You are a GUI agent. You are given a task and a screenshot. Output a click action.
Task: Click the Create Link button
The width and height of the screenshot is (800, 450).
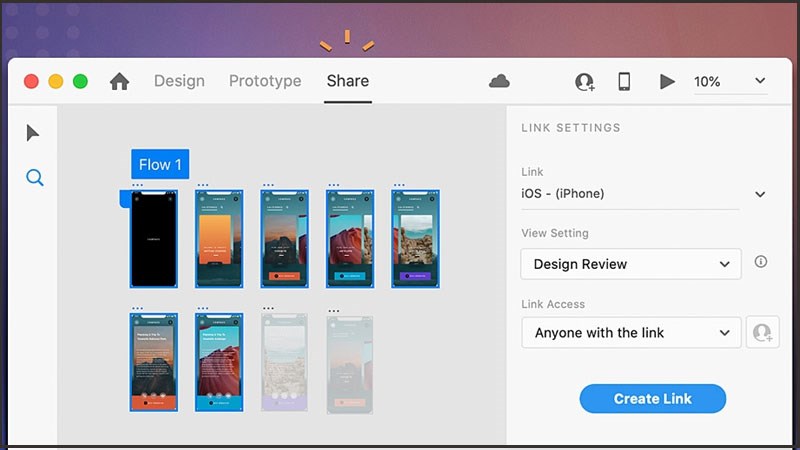pyautogui.click(x=653, y=398)
